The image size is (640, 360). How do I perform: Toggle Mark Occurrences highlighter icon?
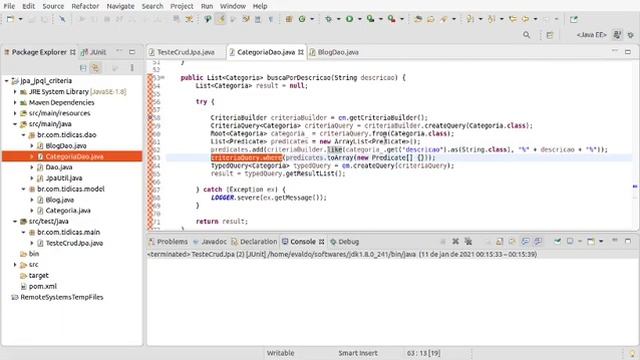coord(220,19)
